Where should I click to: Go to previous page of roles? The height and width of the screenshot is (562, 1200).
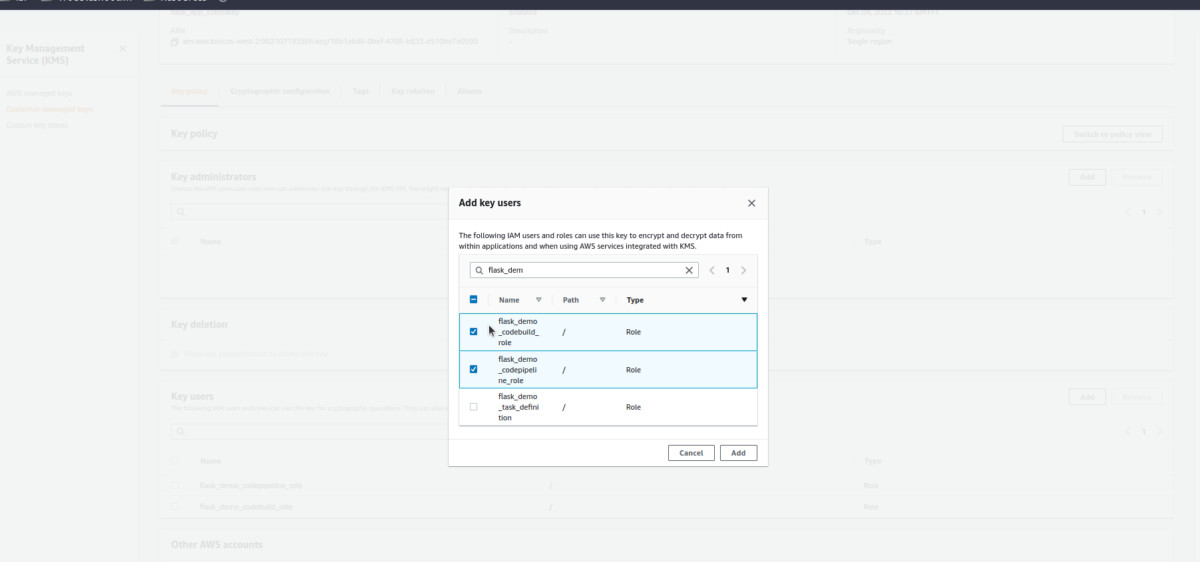tap(712, 270)
